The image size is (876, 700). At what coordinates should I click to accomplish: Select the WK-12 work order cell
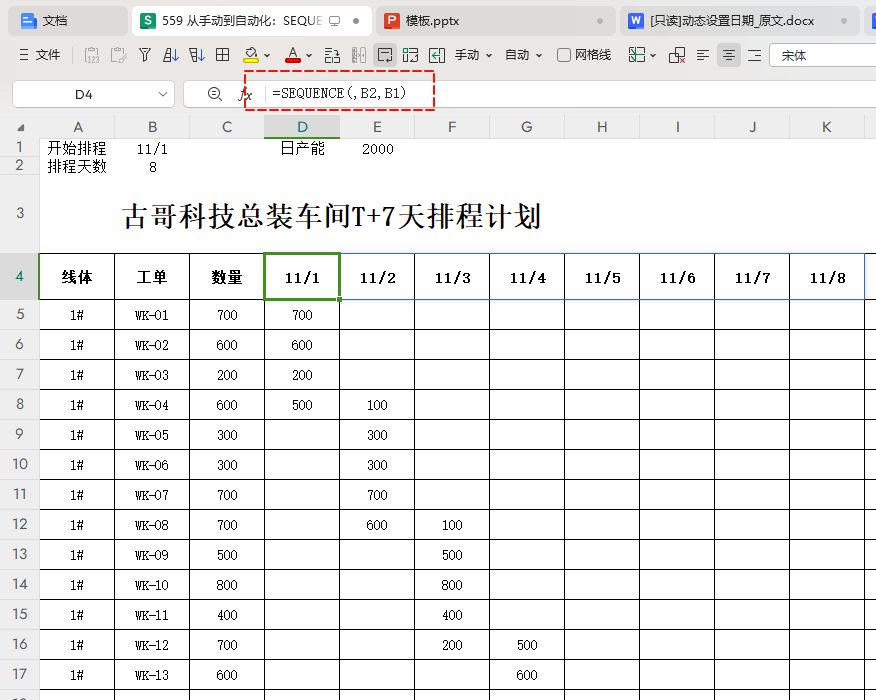point(152,645)
